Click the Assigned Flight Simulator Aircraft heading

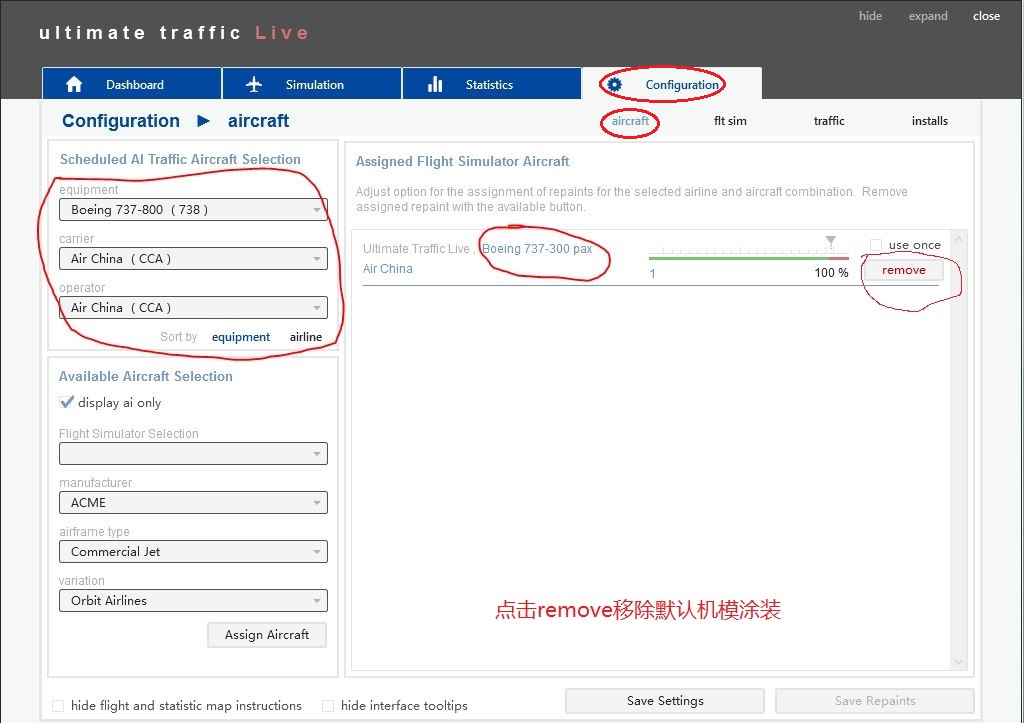tap(462, 161)
